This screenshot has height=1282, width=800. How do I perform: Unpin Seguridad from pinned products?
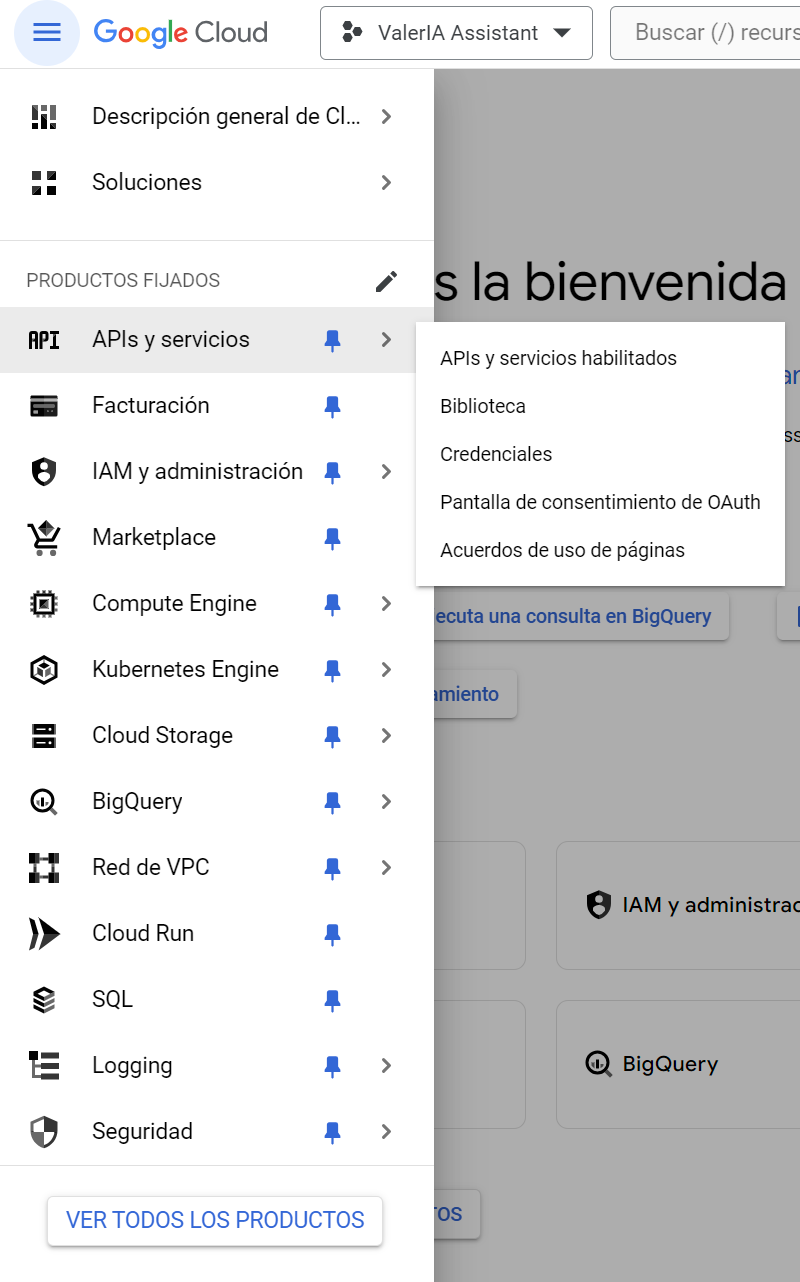click(333, 1133)
